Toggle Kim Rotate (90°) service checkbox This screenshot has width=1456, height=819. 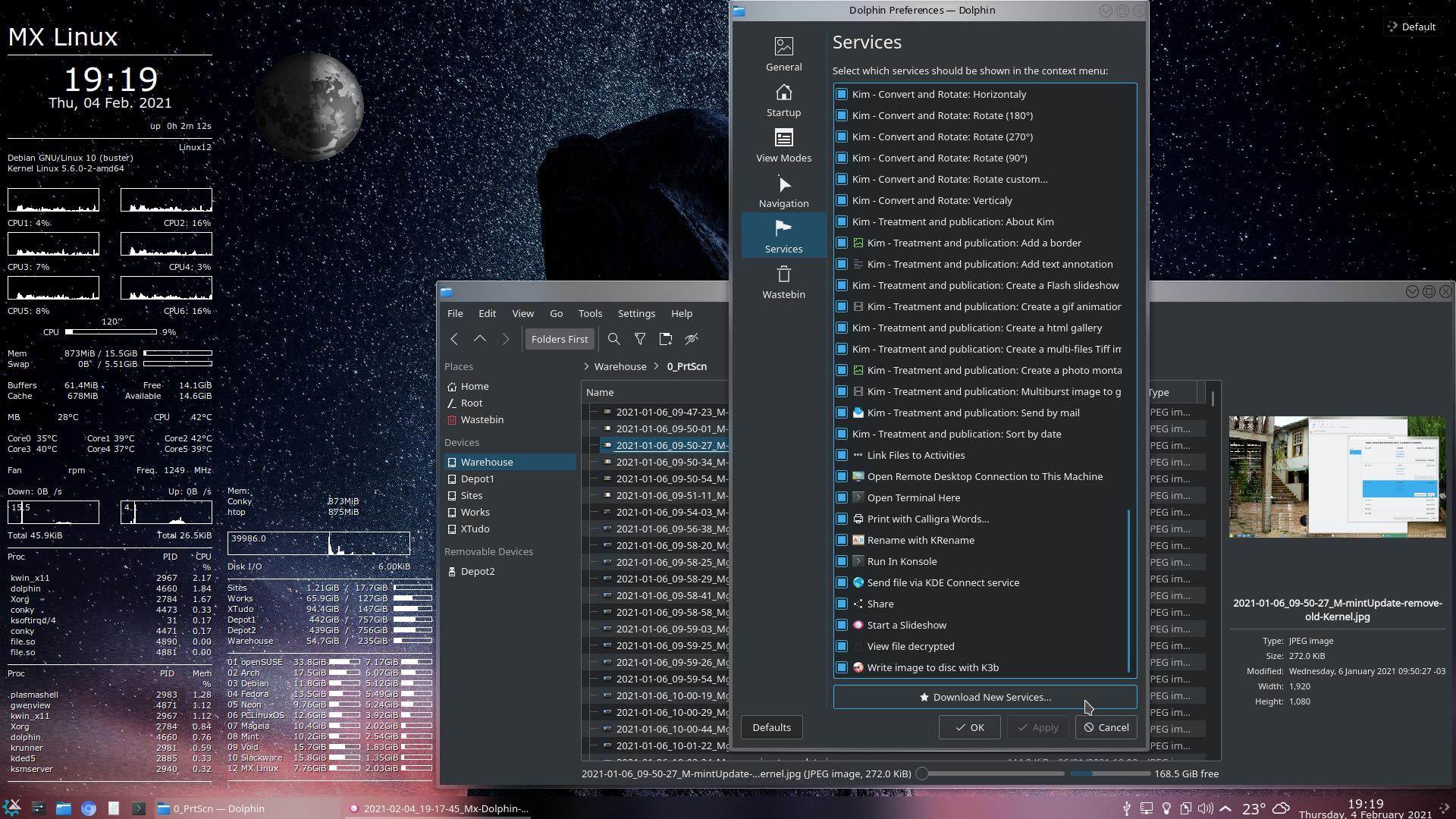click(x=842, y=158)
